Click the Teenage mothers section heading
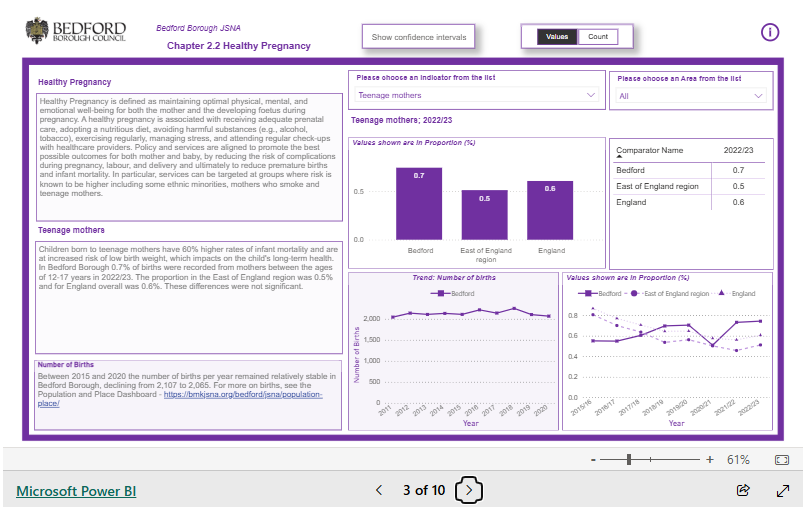809x513 pixels. tap(71, 230)
